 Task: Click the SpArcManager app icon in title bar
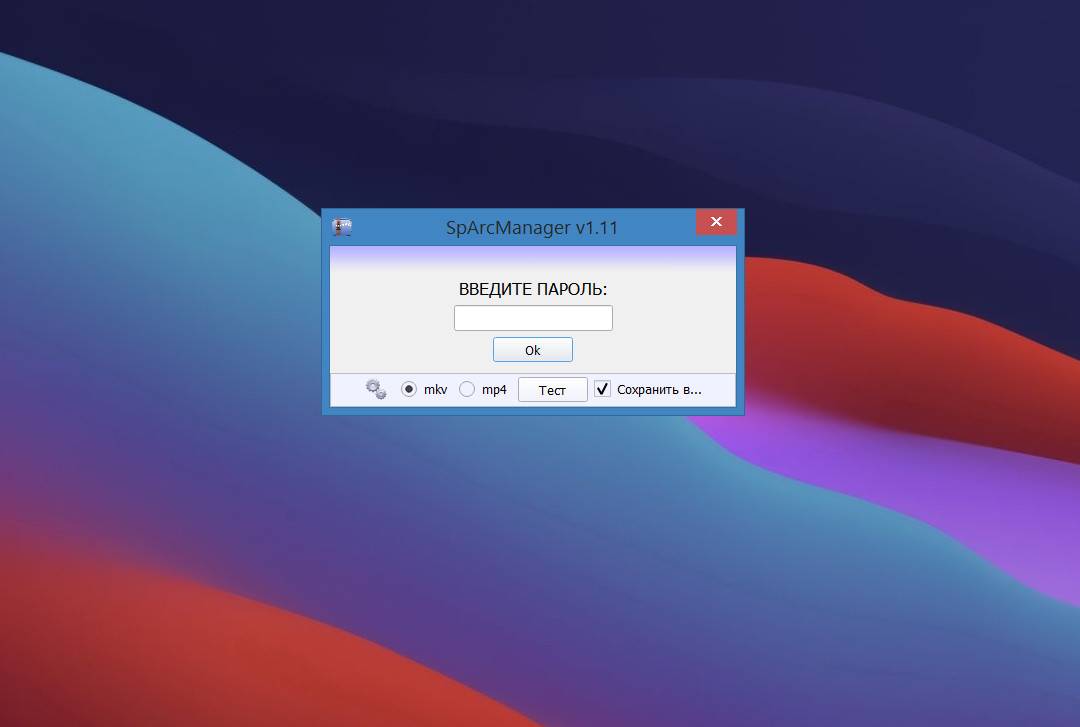click(x=342, y=227)
